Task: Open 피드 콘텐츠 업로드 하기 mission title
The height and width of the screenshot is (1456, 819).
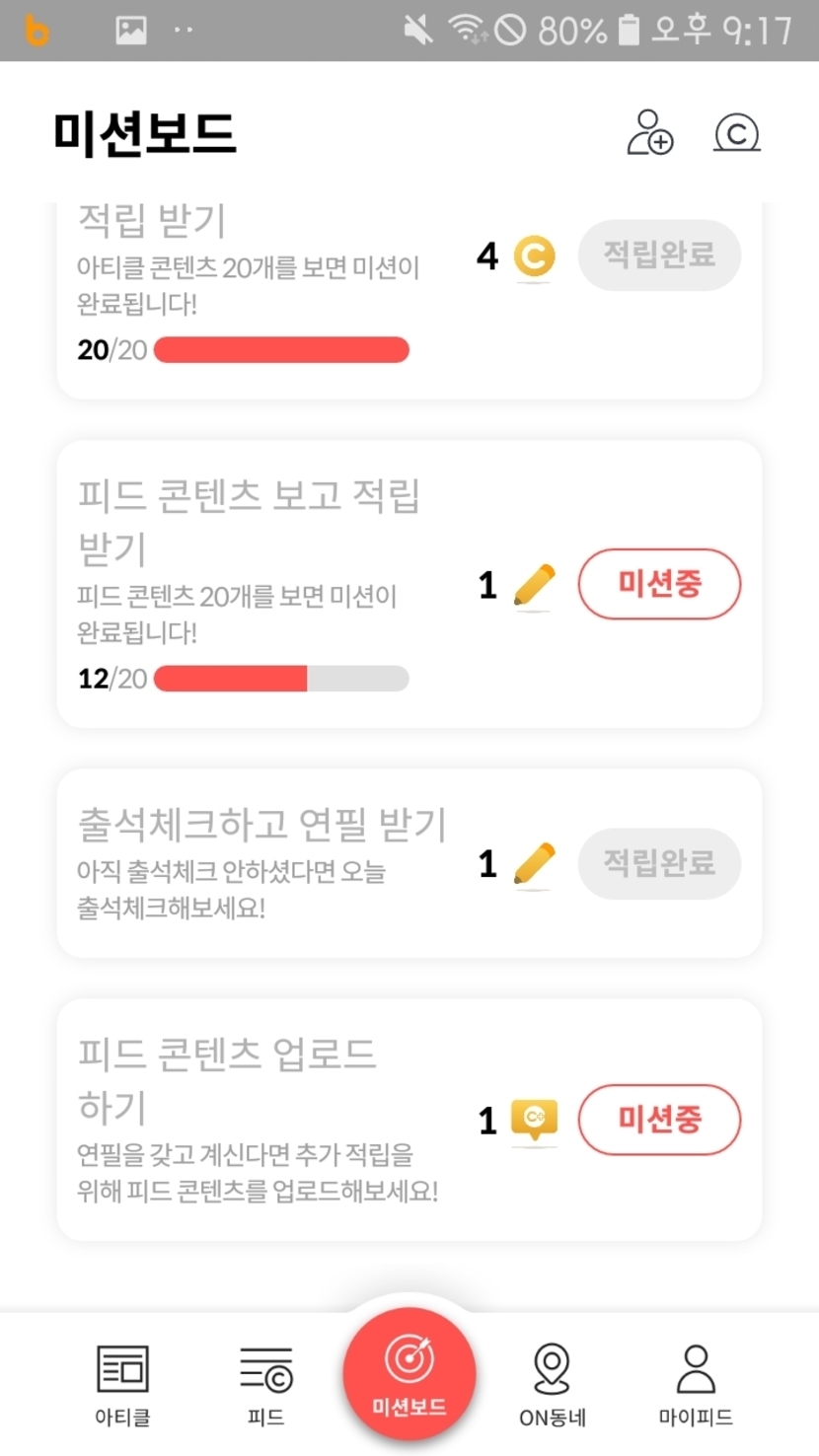Action: tap(227, 1079)
